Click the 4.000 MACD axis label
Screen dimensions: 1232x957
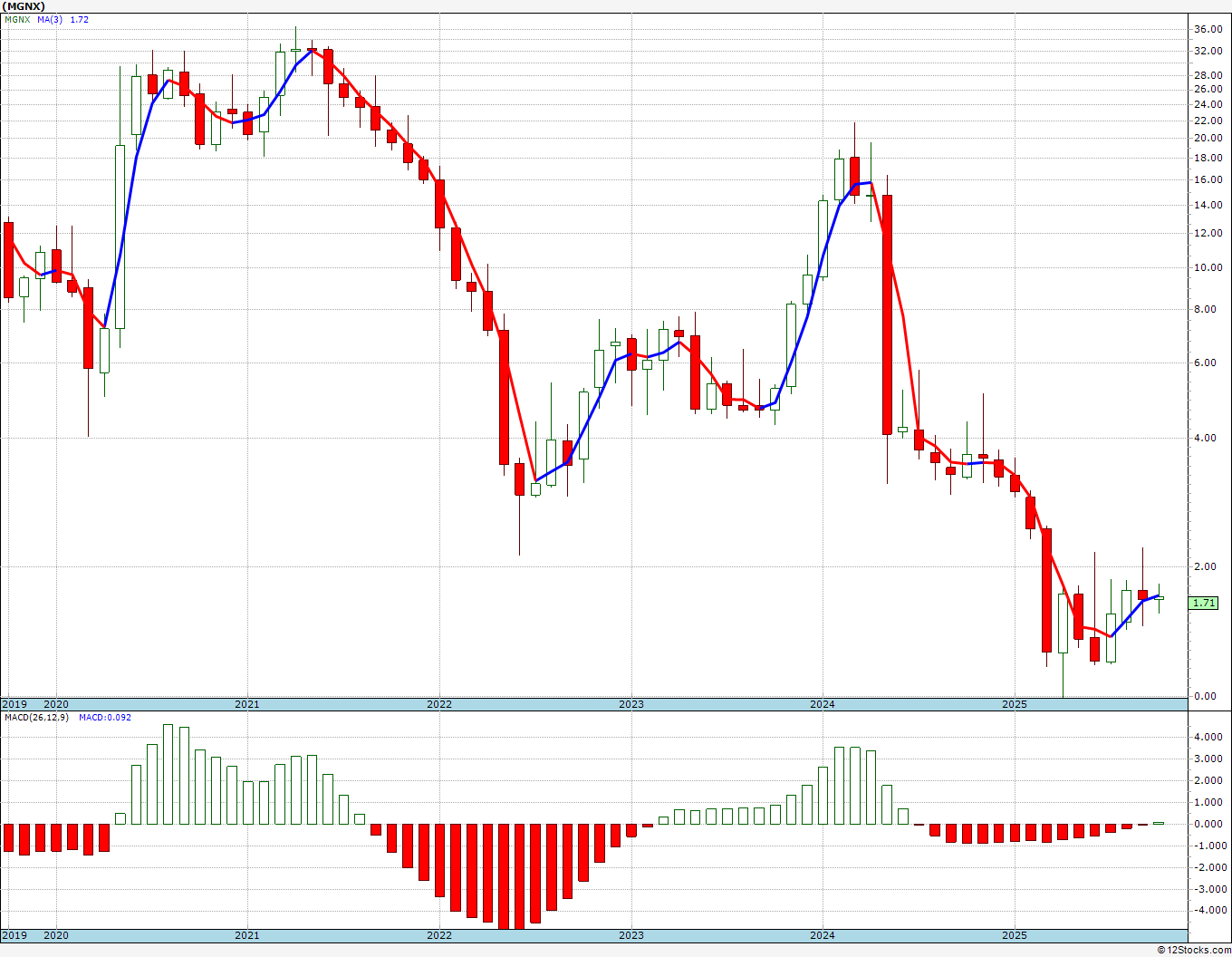point(1209,737)
